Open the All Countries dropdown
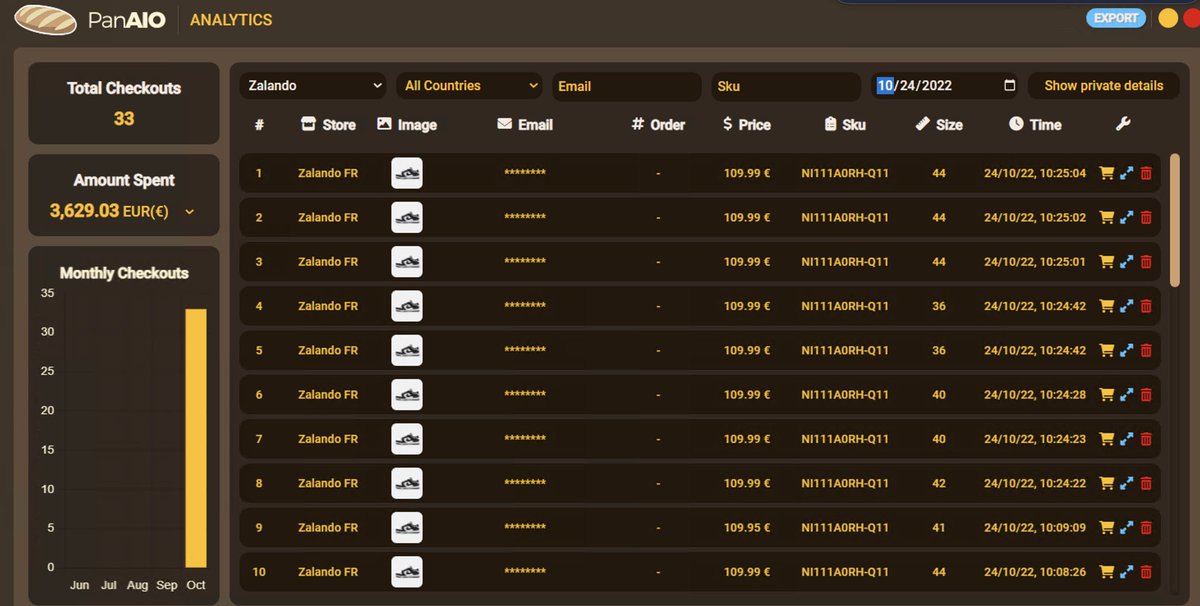The image size is (1200, 606). [470, 86]
